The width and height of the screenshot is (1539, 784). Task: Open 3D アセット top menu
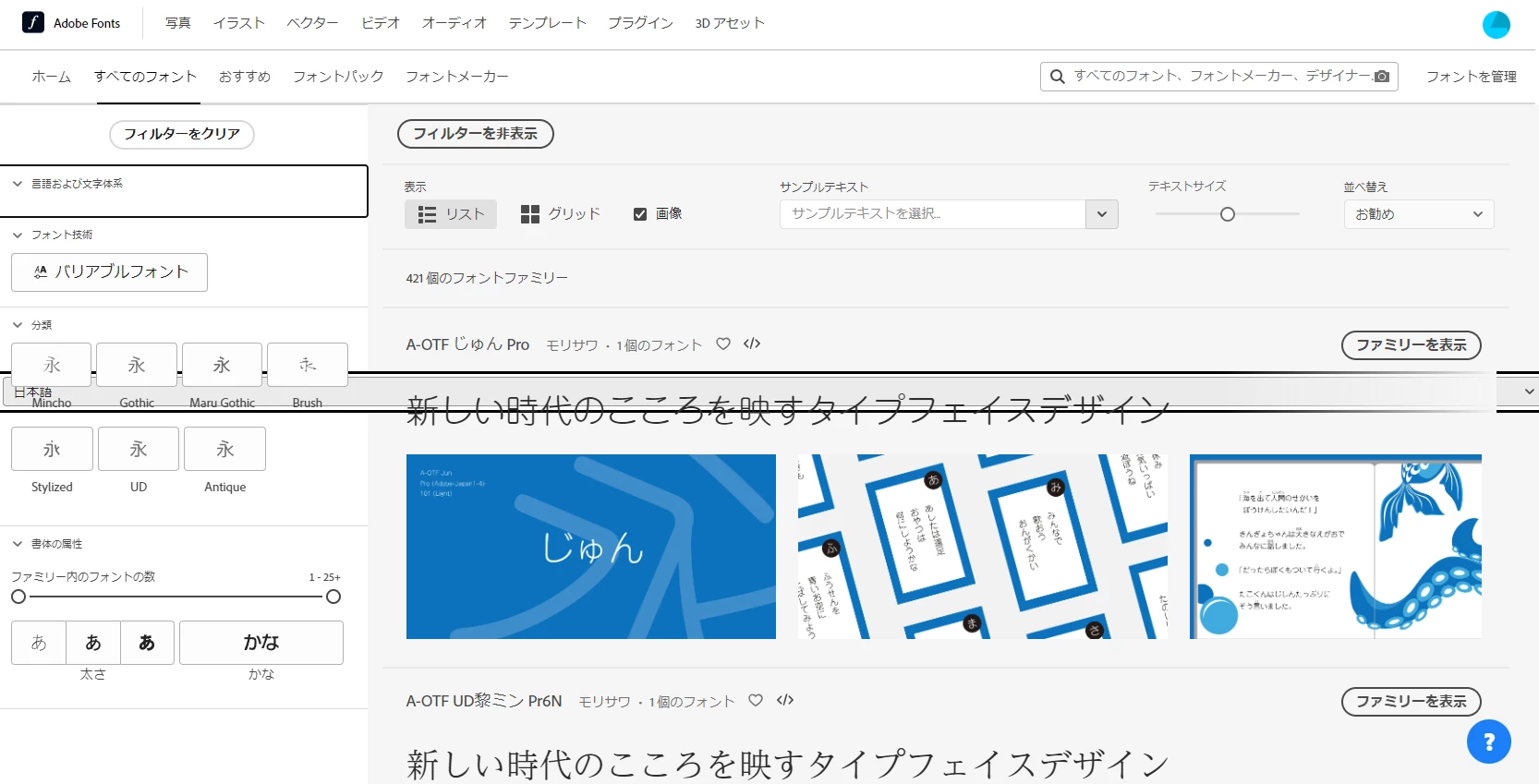[730, 23]
